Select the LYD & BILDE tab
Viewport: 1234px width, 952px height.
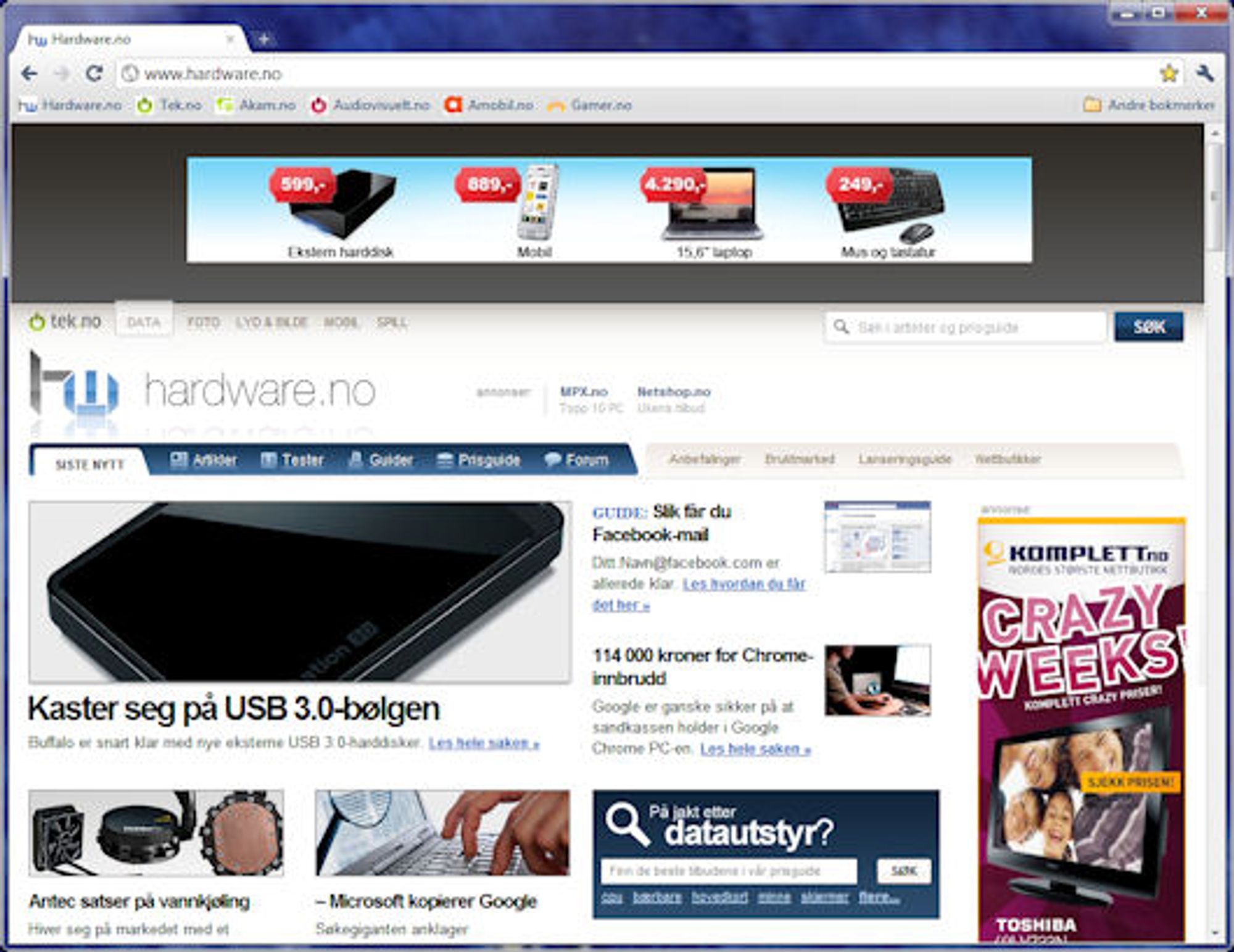(x=271, y=323)
